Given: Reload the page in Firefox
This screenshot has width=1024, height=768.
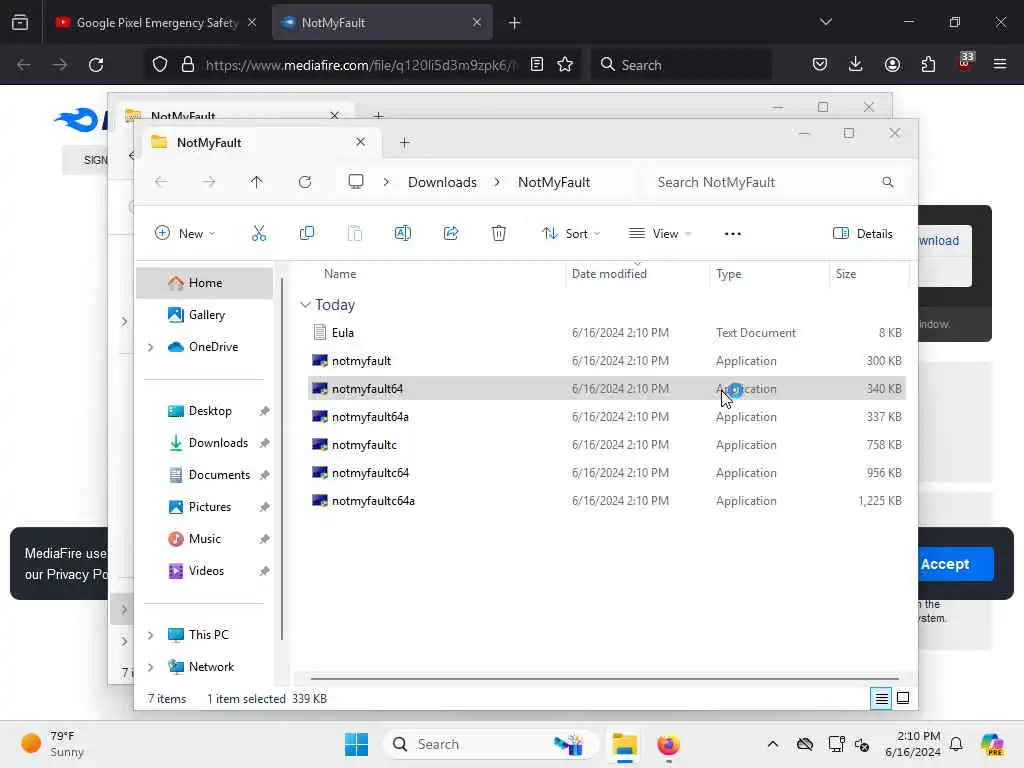Looking at the screenshot, I should [x=96, y=65].
